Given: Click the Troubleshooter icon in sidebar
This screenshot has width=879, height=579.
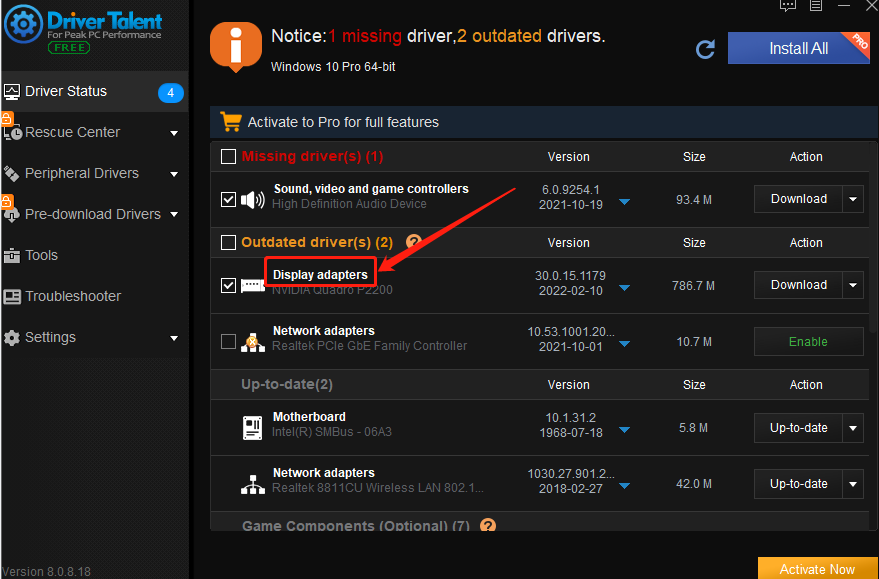Looking at the screenshot, I should click(x=12, y=297).
